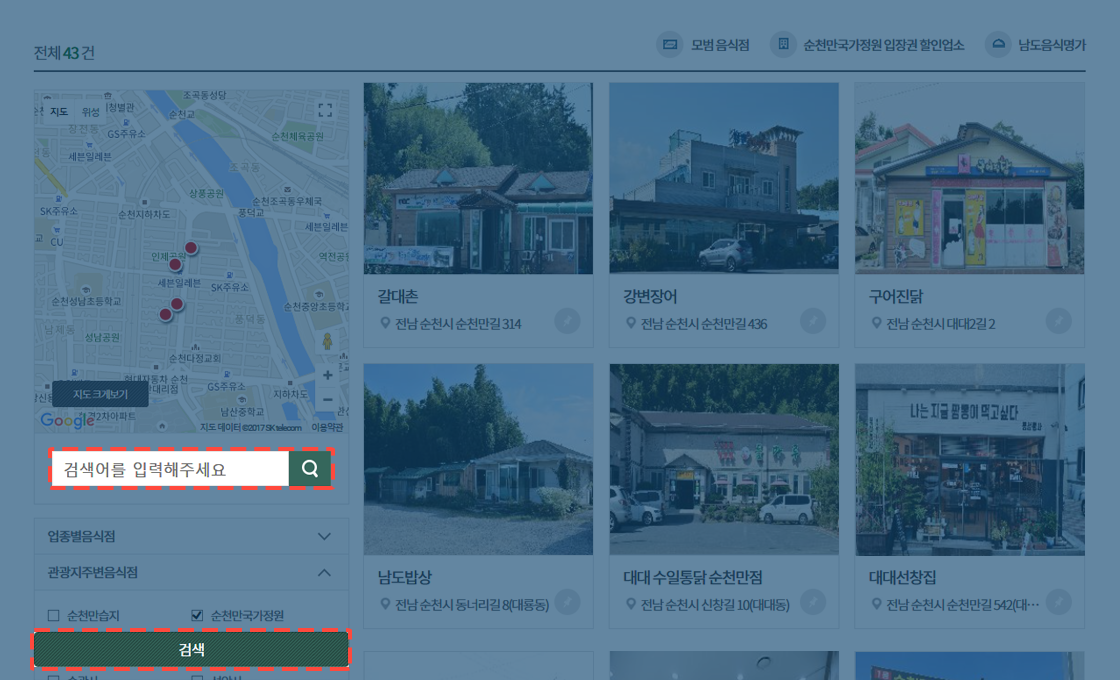This screenshot has height=680, width=1120.
Task: Click the 지도 크게보기 button
Action: pos(100,395)
